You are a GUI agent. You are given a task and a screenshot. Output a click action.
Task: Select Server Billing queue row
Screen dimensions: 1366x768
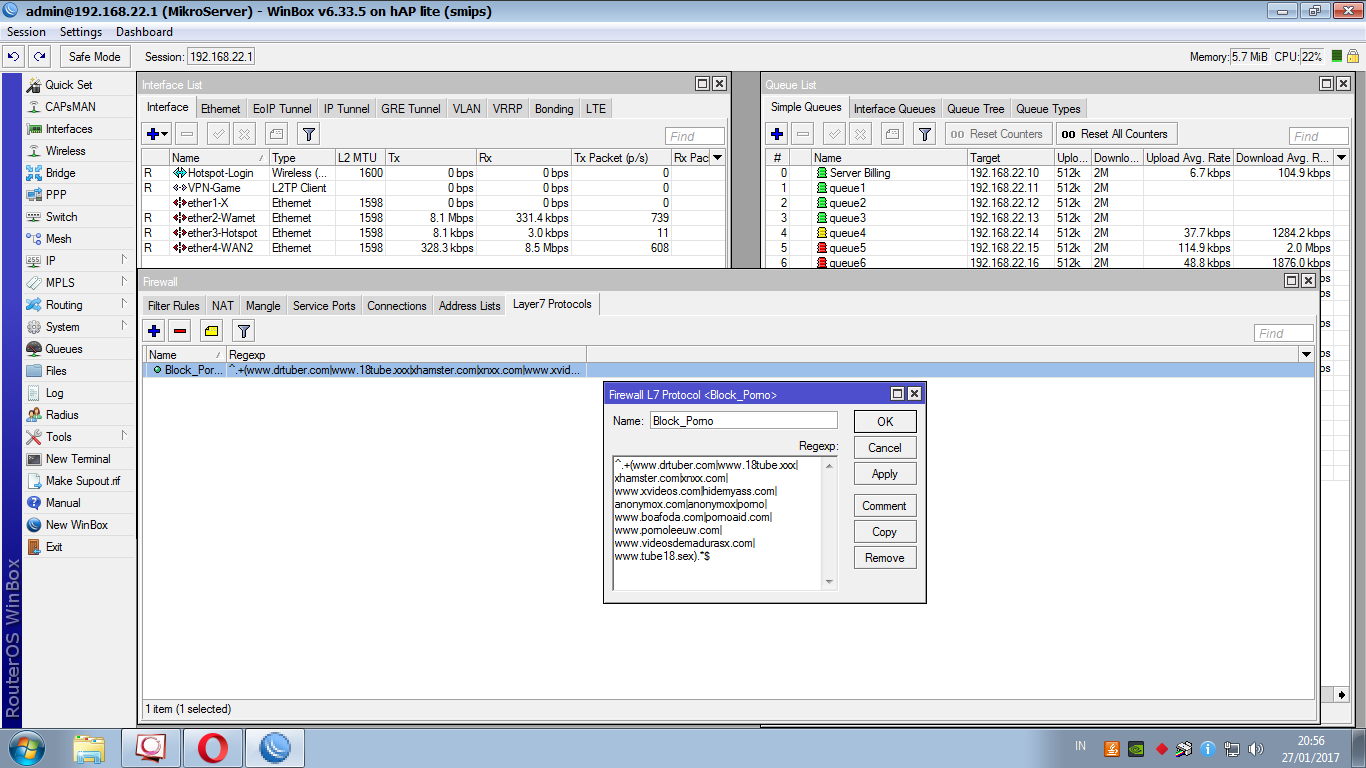pyautogui.click(x=1057, y=173)
